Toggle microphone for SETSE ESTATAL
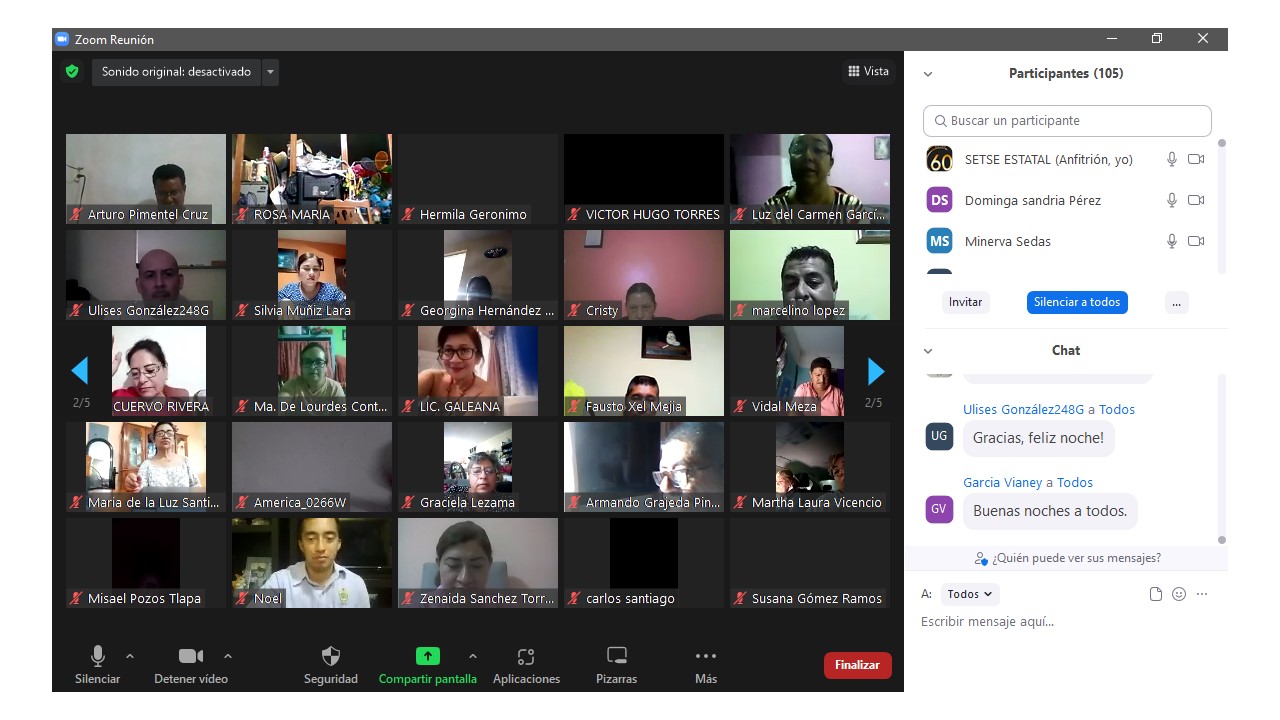Screen dimensions: 1280x720 click(x=1172, y=159)
